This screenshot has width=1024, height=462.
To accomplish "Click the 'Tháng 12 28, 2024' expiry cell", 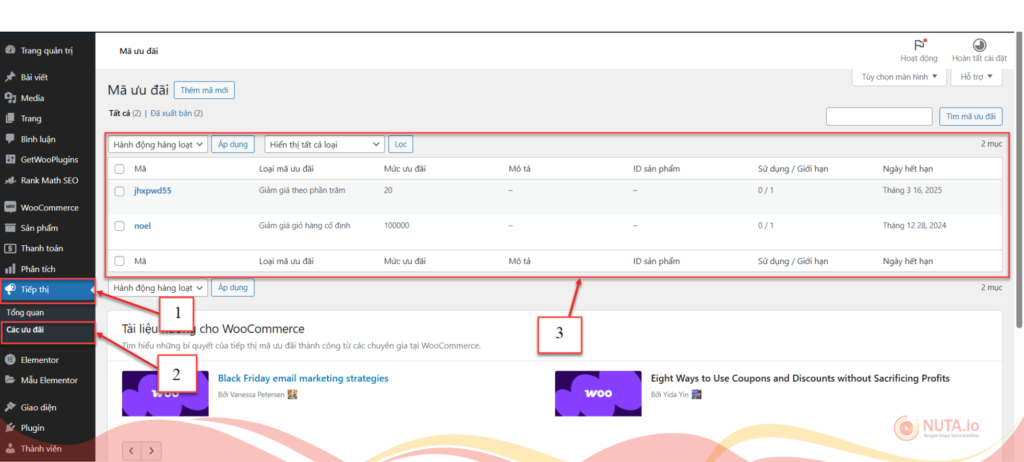I will pos(914,225).
